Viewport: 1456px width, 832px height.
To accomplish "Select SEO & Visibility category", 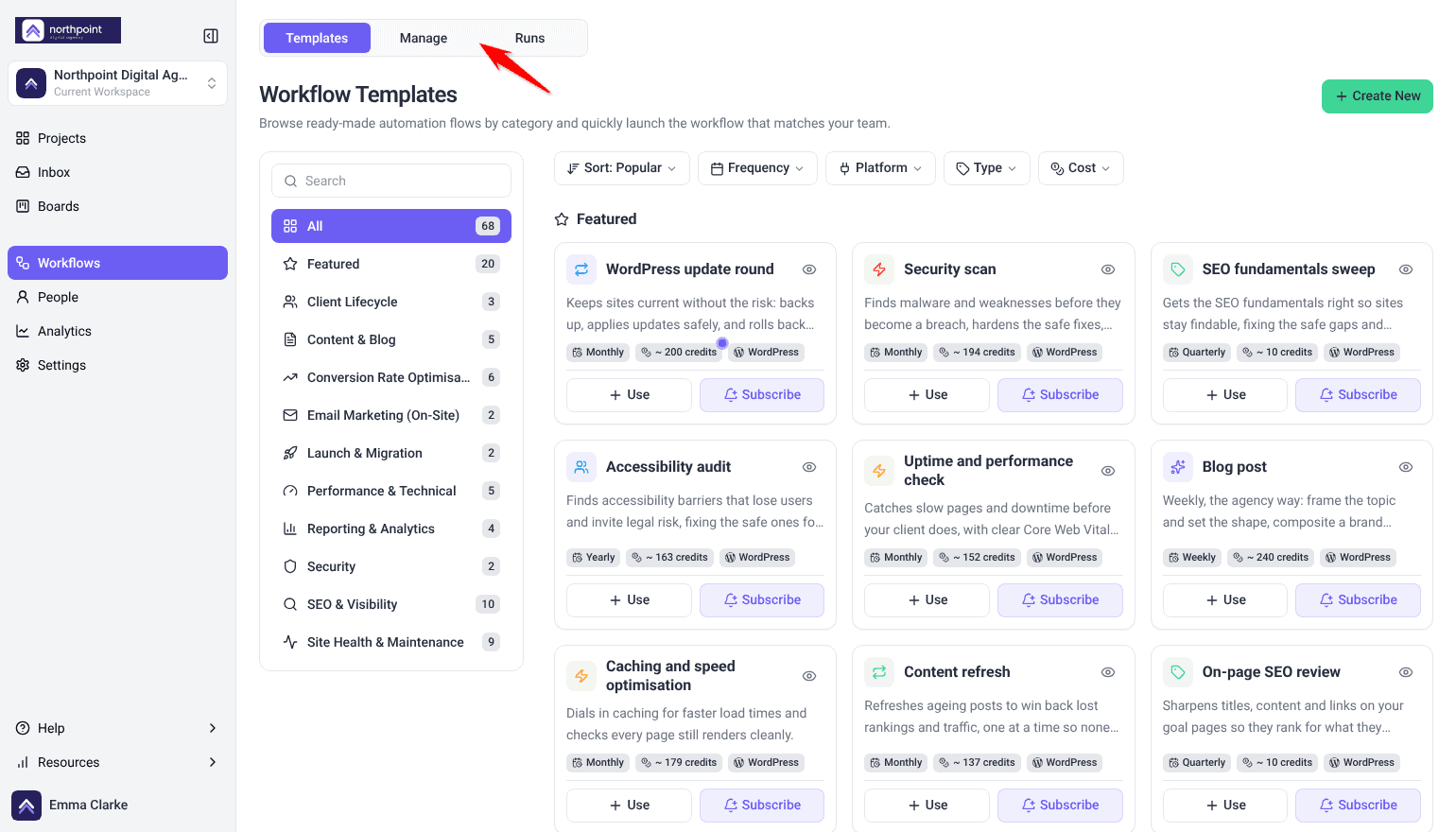I will pyautogui.click(x=391, y=604).
